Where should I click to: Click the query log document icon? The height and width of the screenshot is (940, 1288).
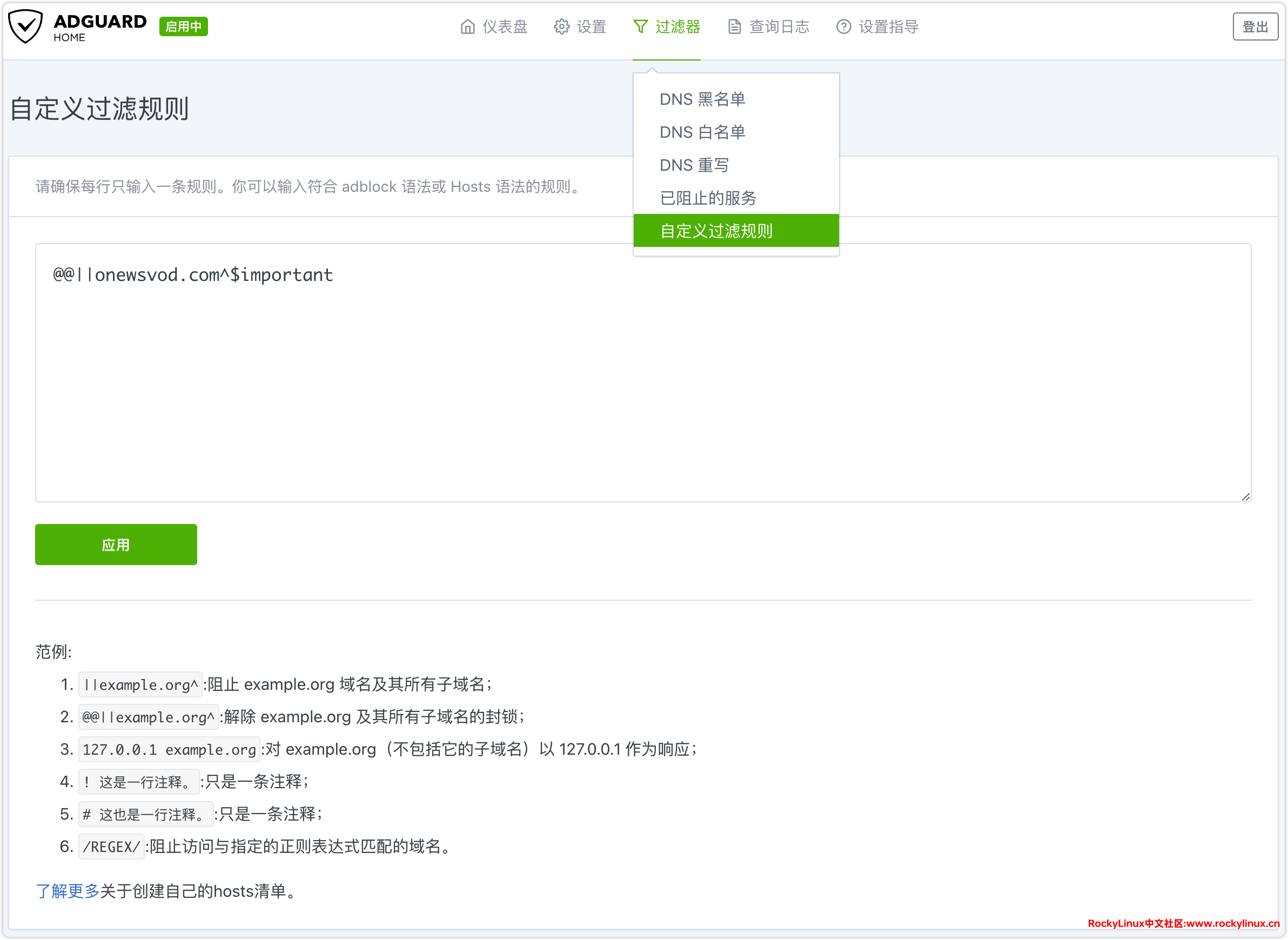tap(734, 27)
